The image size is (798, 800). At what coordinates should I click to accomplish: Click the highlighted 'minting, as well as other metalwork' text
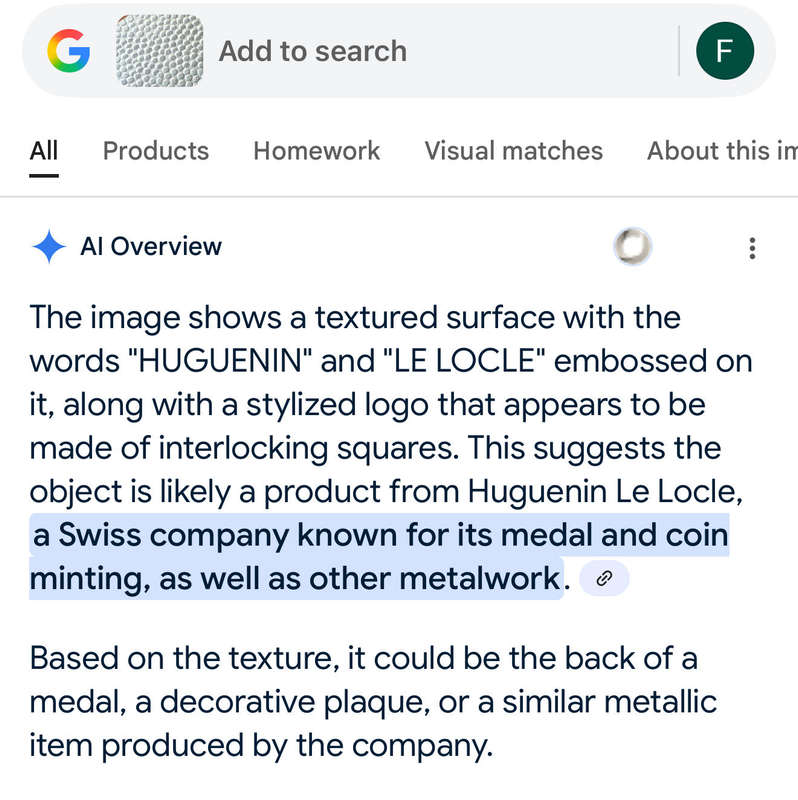click(x=296, y=579)
